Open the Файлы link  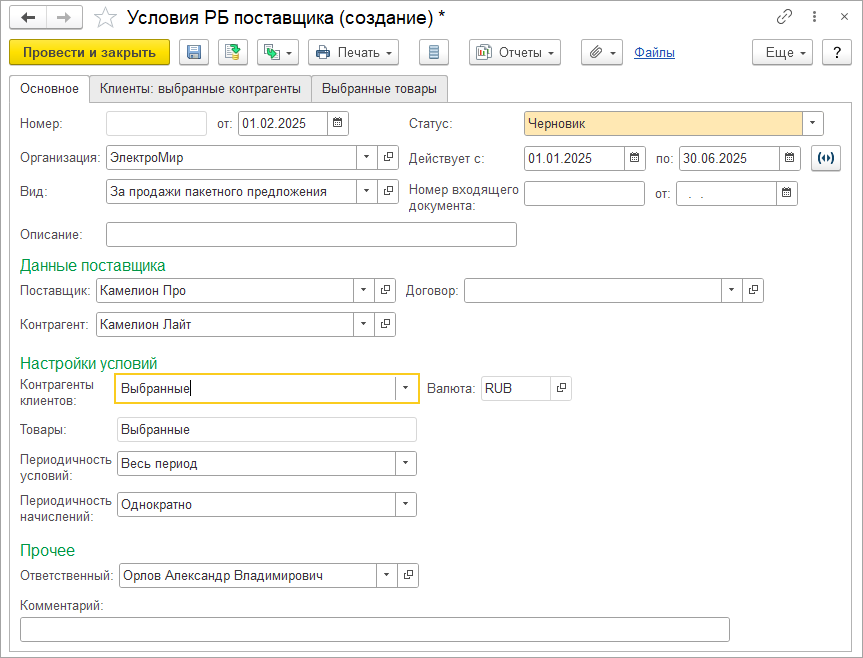tap(654, 53)
